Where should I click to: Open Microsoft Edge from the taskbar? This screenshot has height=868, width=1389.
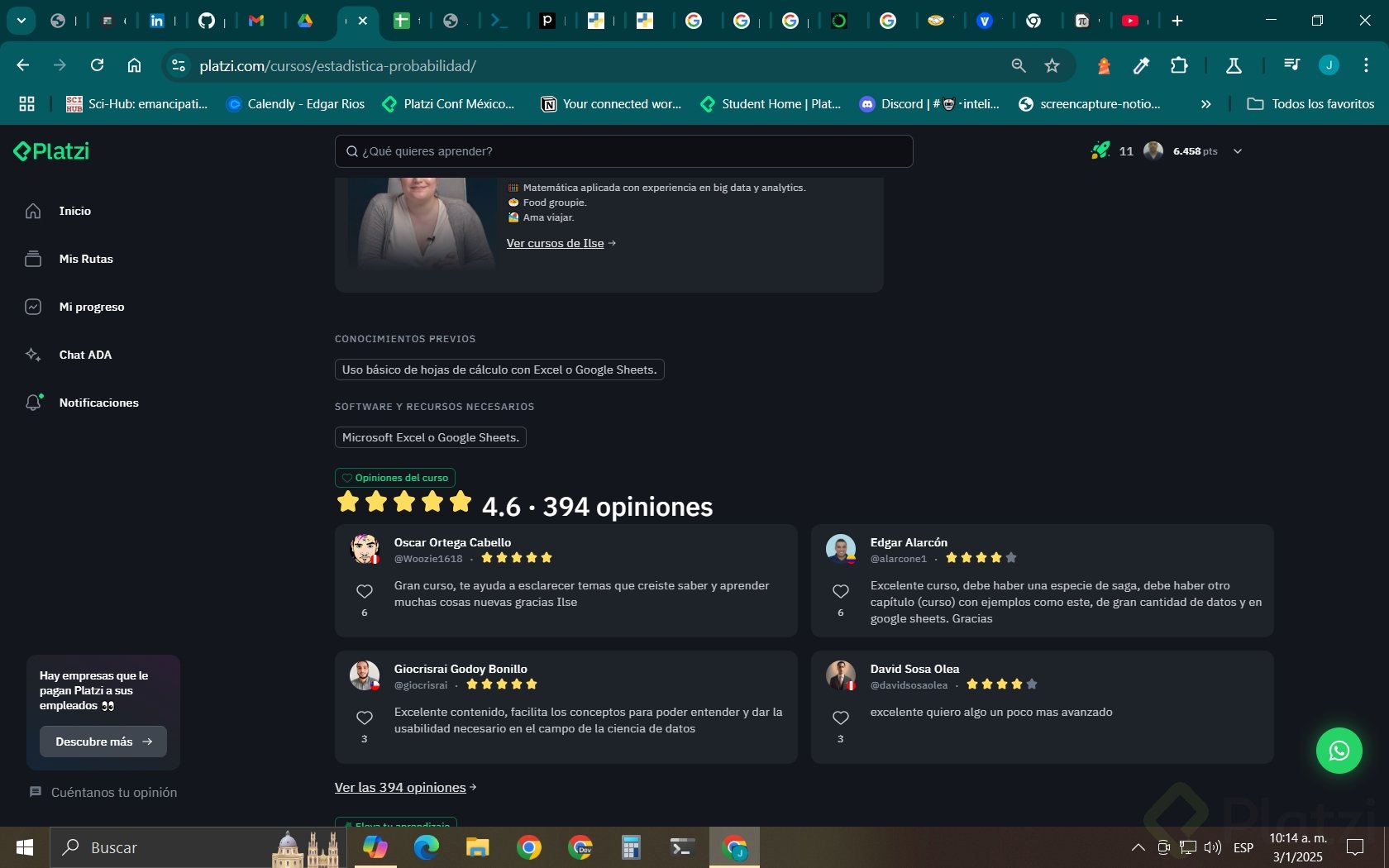(427, 847)
